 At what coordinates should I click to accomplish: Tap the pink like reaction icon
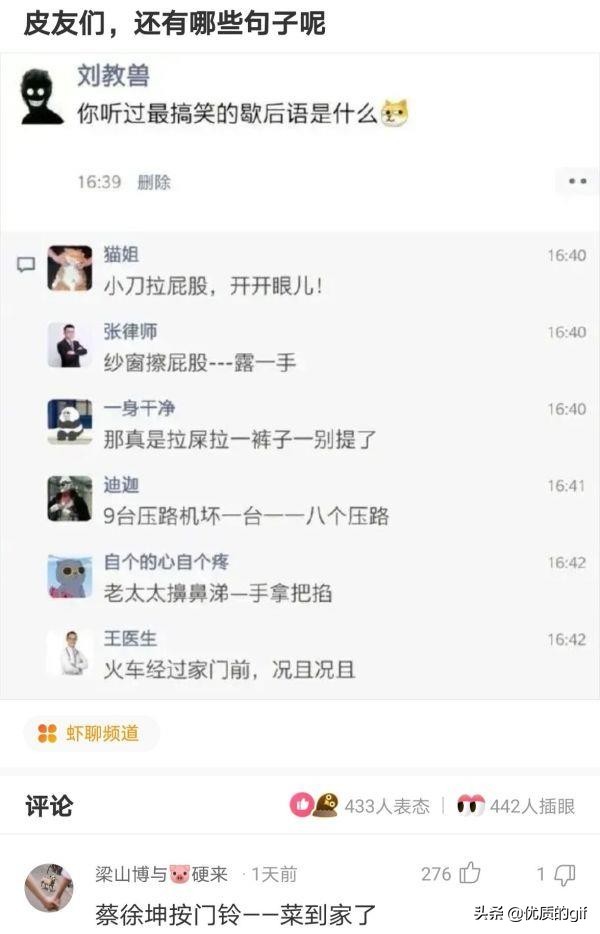301,805
